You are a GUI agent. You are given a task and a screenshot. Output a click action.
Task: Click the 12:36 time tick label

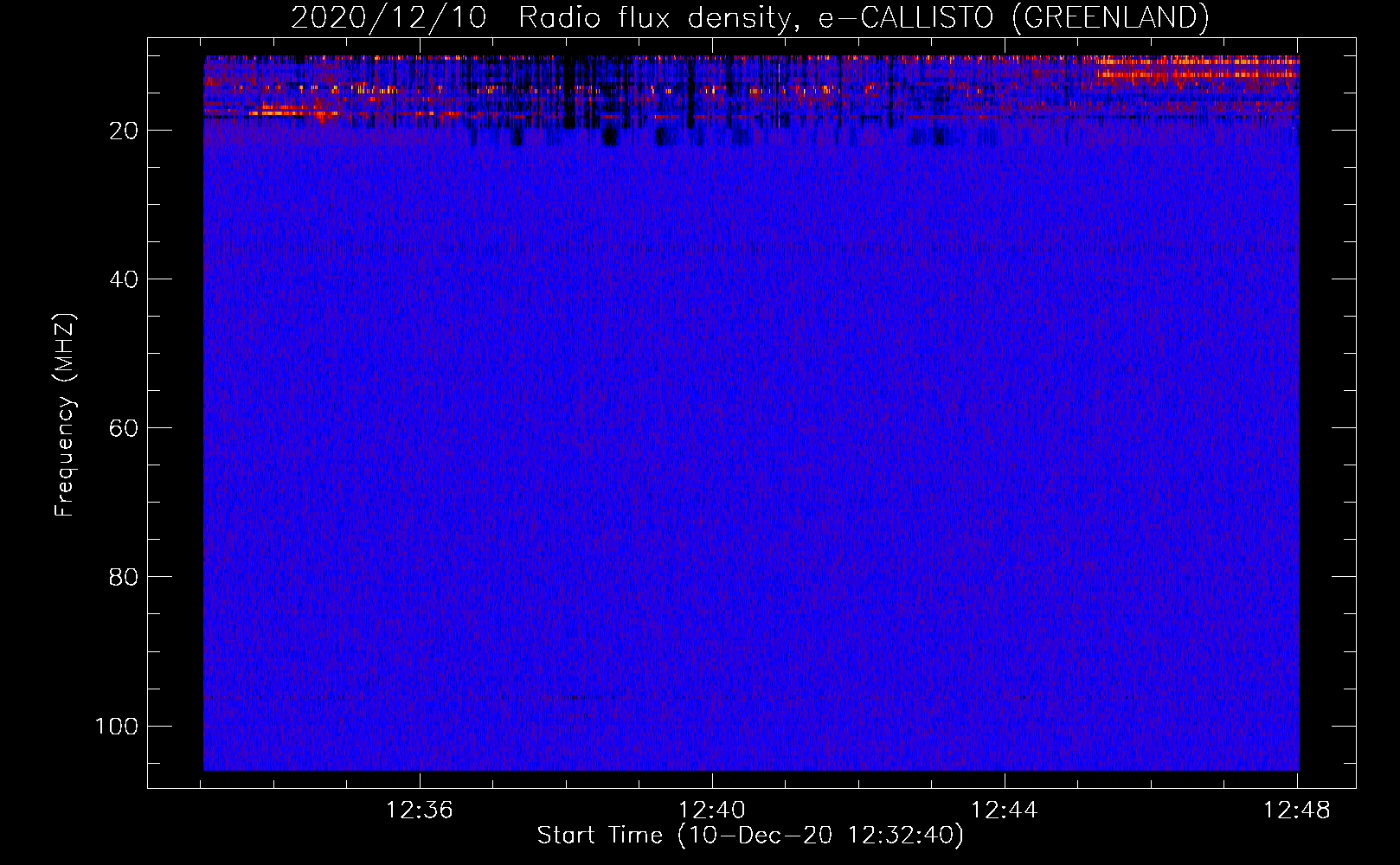420,811
